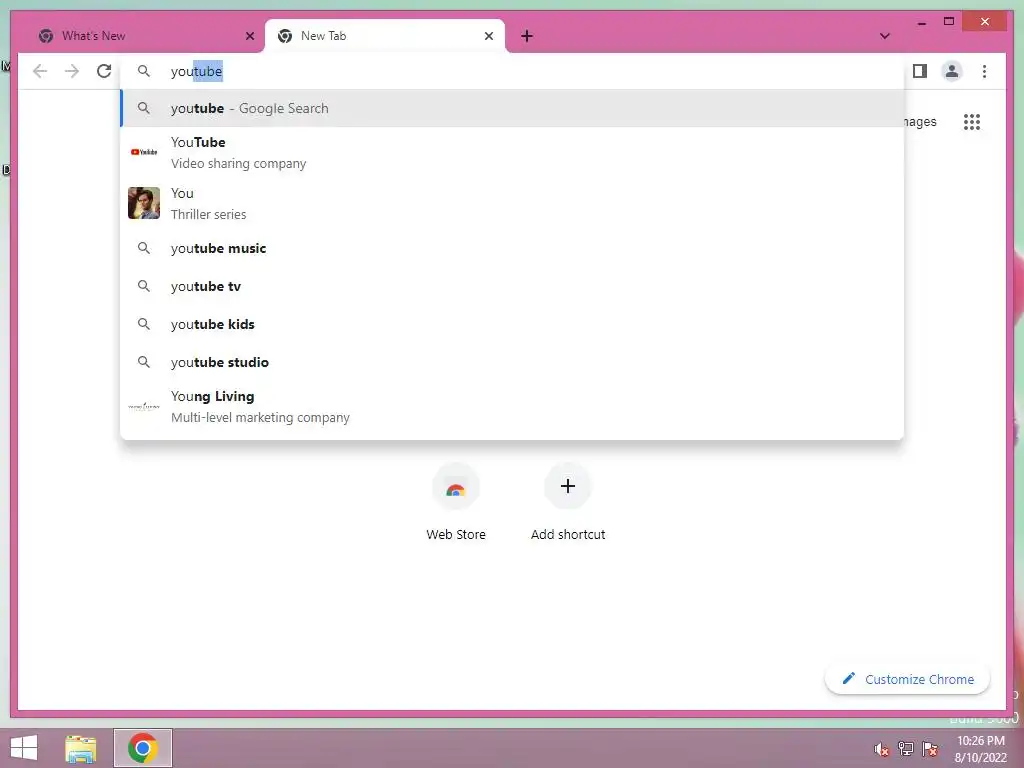This screenshot has width=1024, height=768.
Task: Click the Chrome taskbar icon
Action: pos(143,748)
